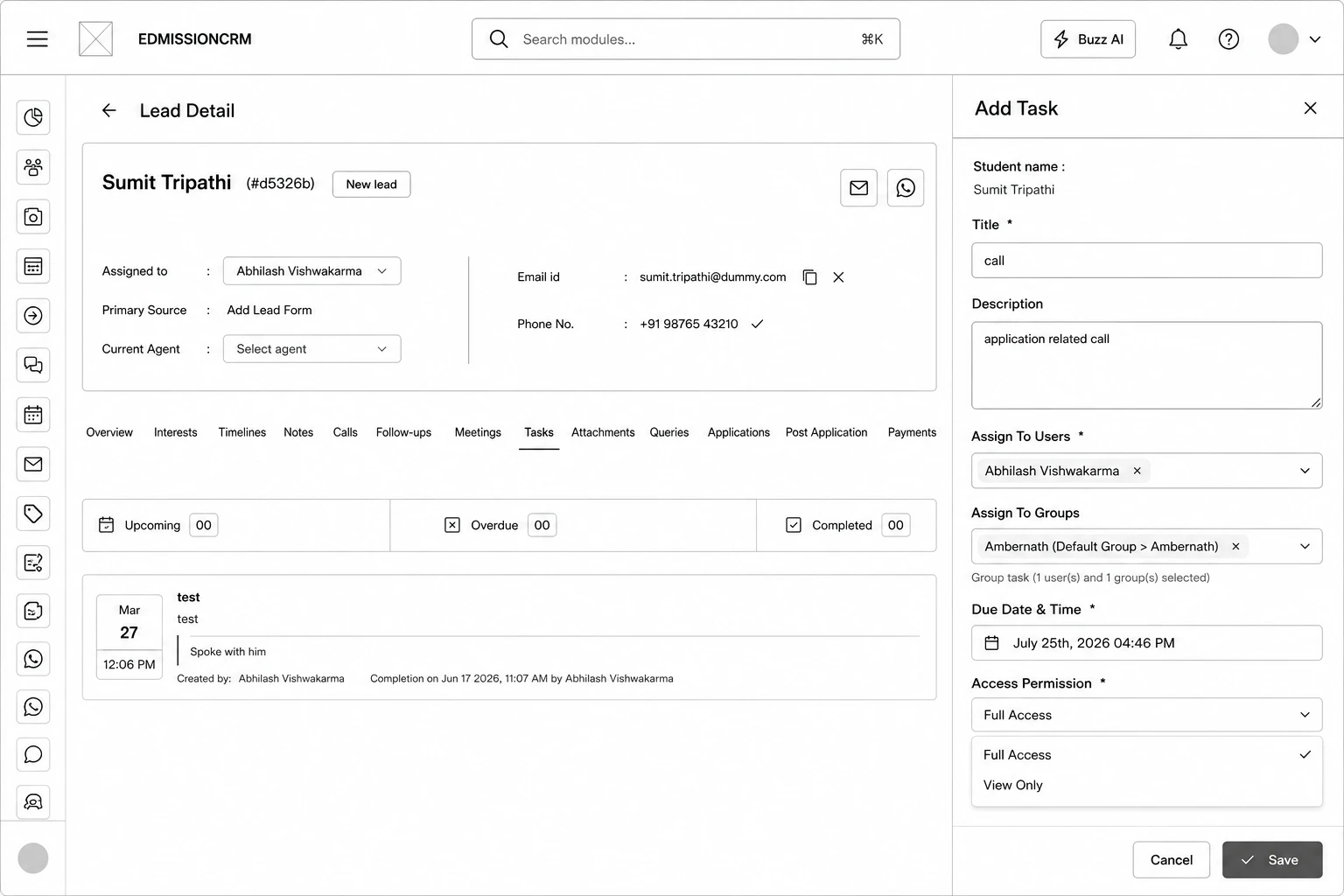The image size is (1344, 896).
Task: Open the hamburger navigation menu
Action: click(37, 39)
